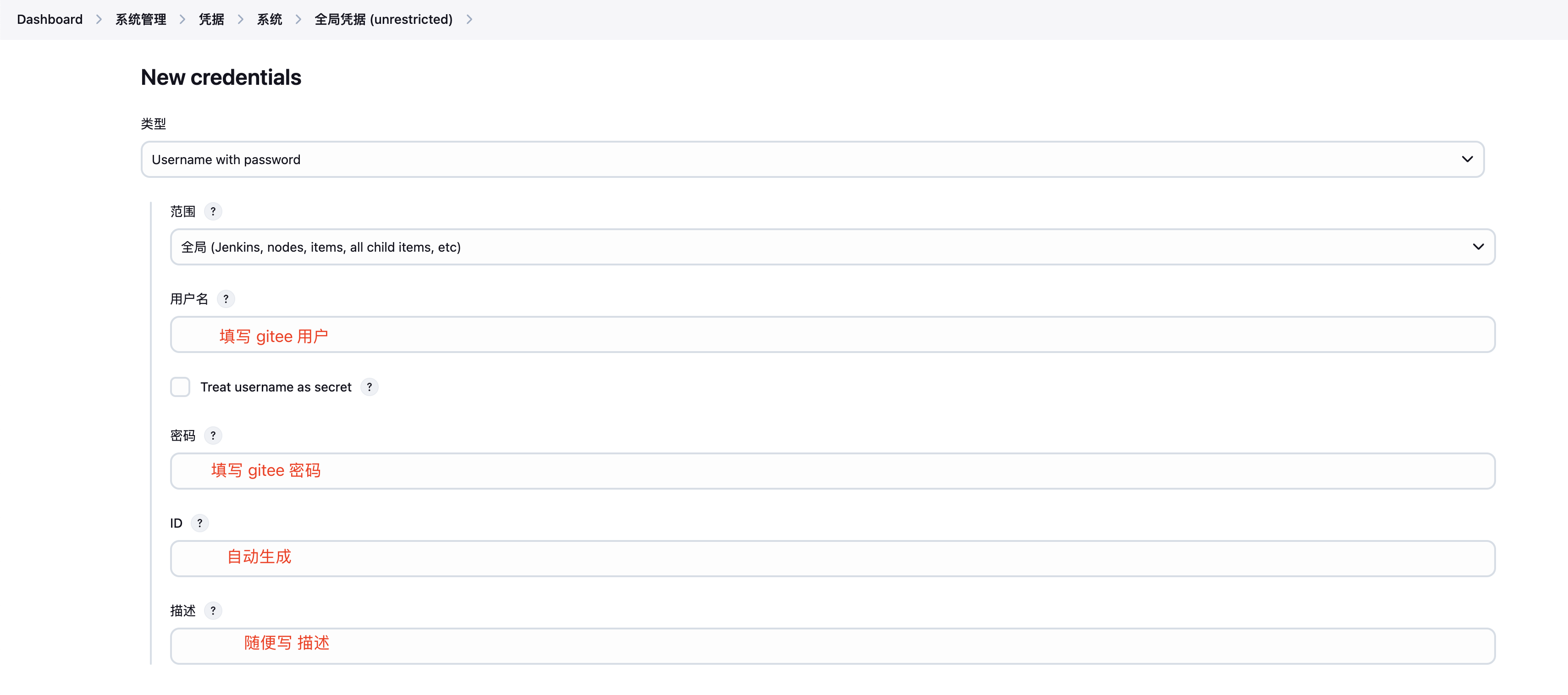This screenshot has height=695, width=1568.
Task: Open help icon next to ID
Action: point(199,524)
